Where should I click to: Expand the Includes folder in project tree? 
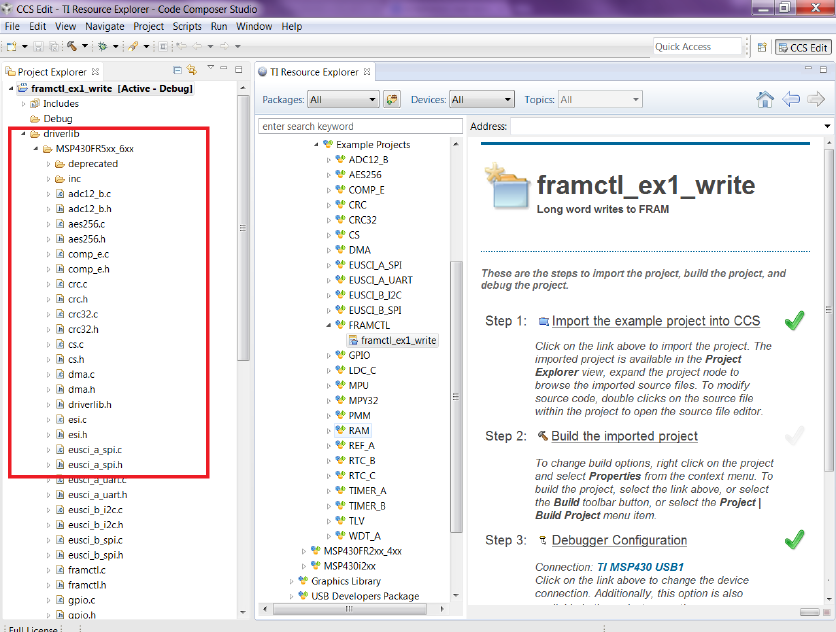tap(24, 103)
